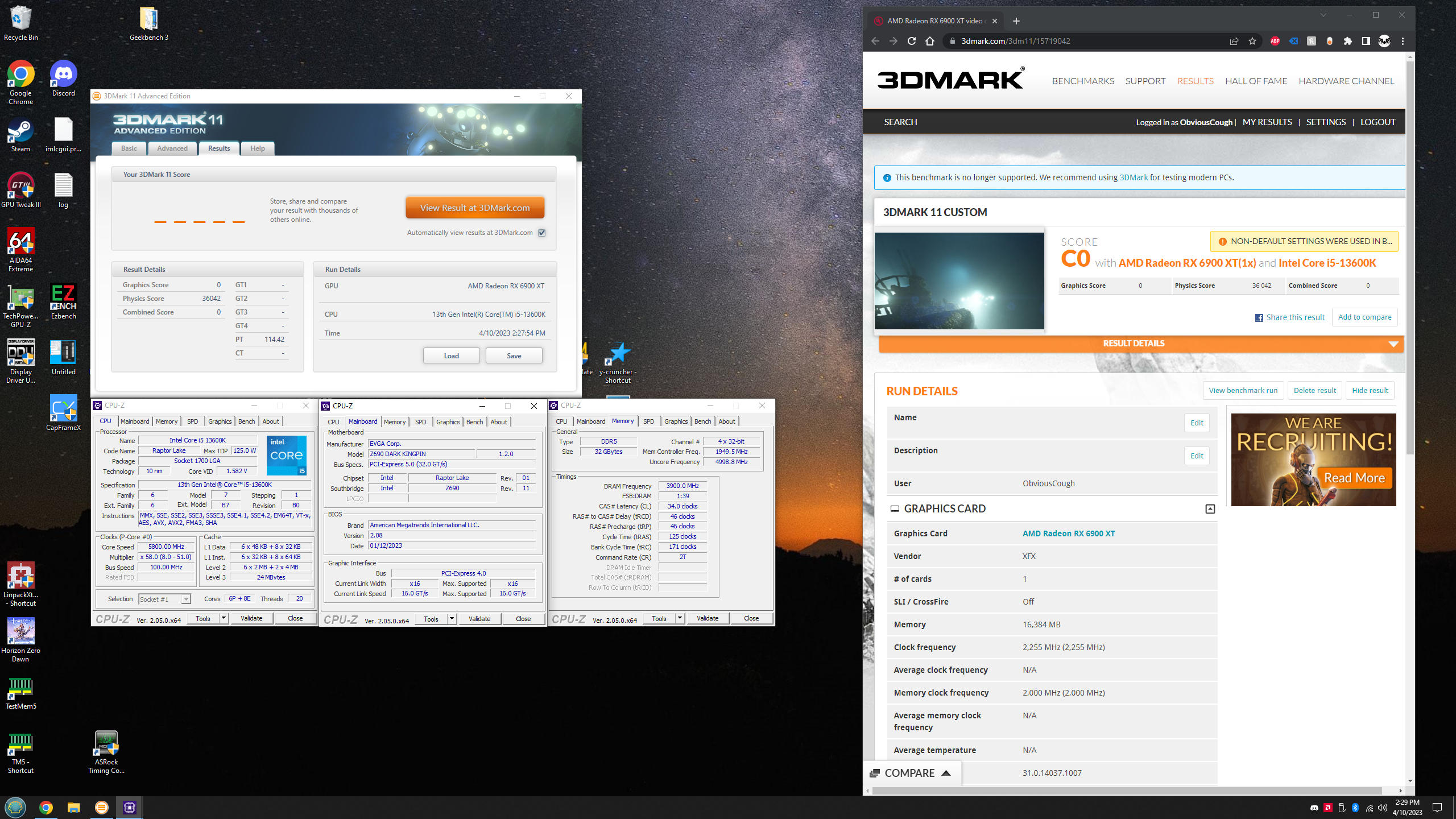Open the Steam desktop shortcut
1456x819 pixels.
[x=20, y=134]
